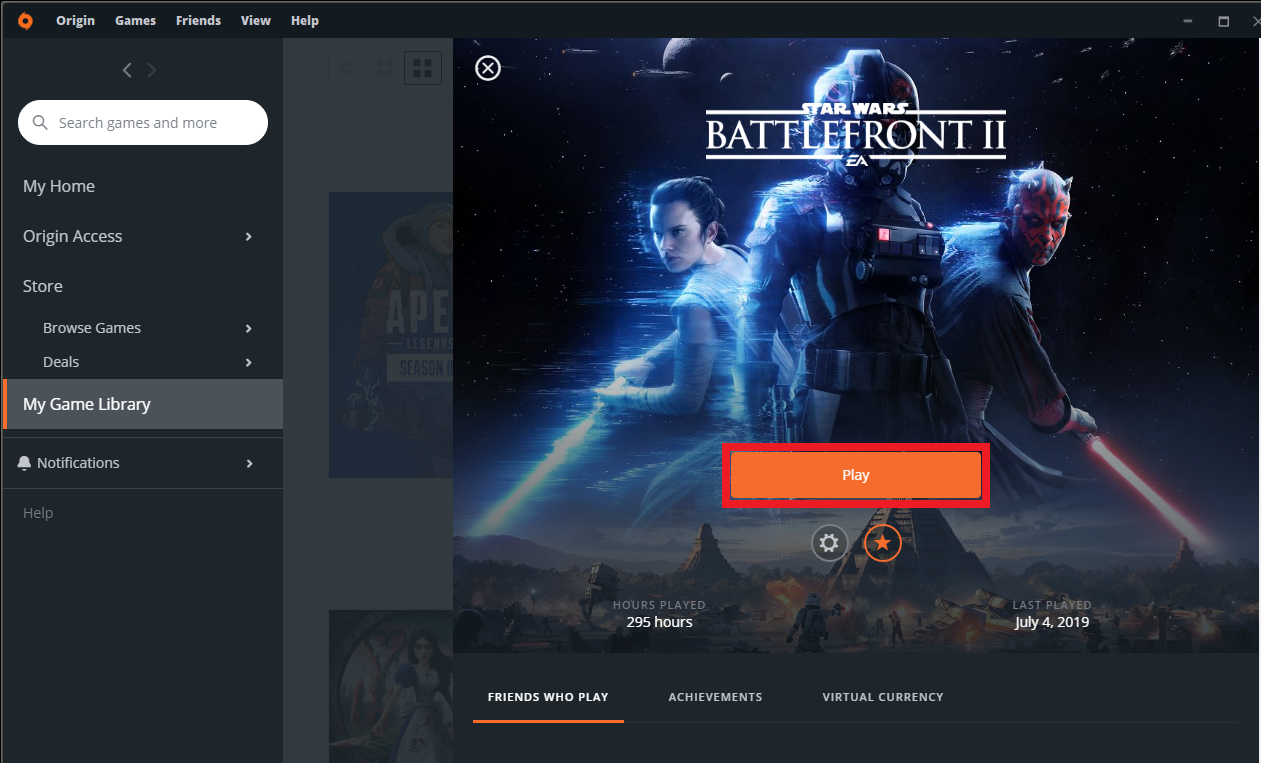The image size is (1261, 763).
Task: Click the 'July 4, 2019' last played date
Action: pyautogui.click(x=1052, y=622)
